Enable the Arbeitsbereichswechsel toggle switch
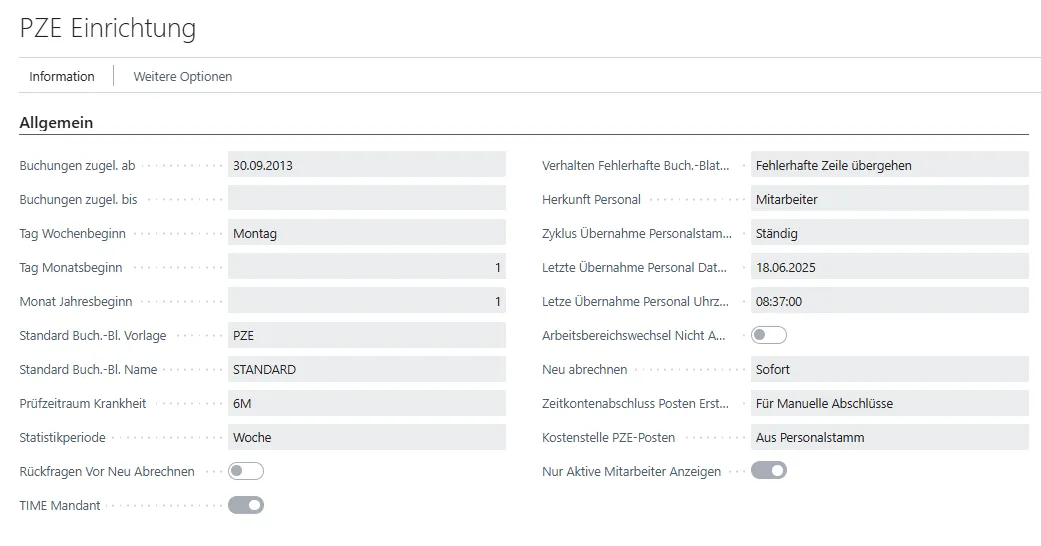The height and width of the screenshot is (546, 1041). click(769, 335)
